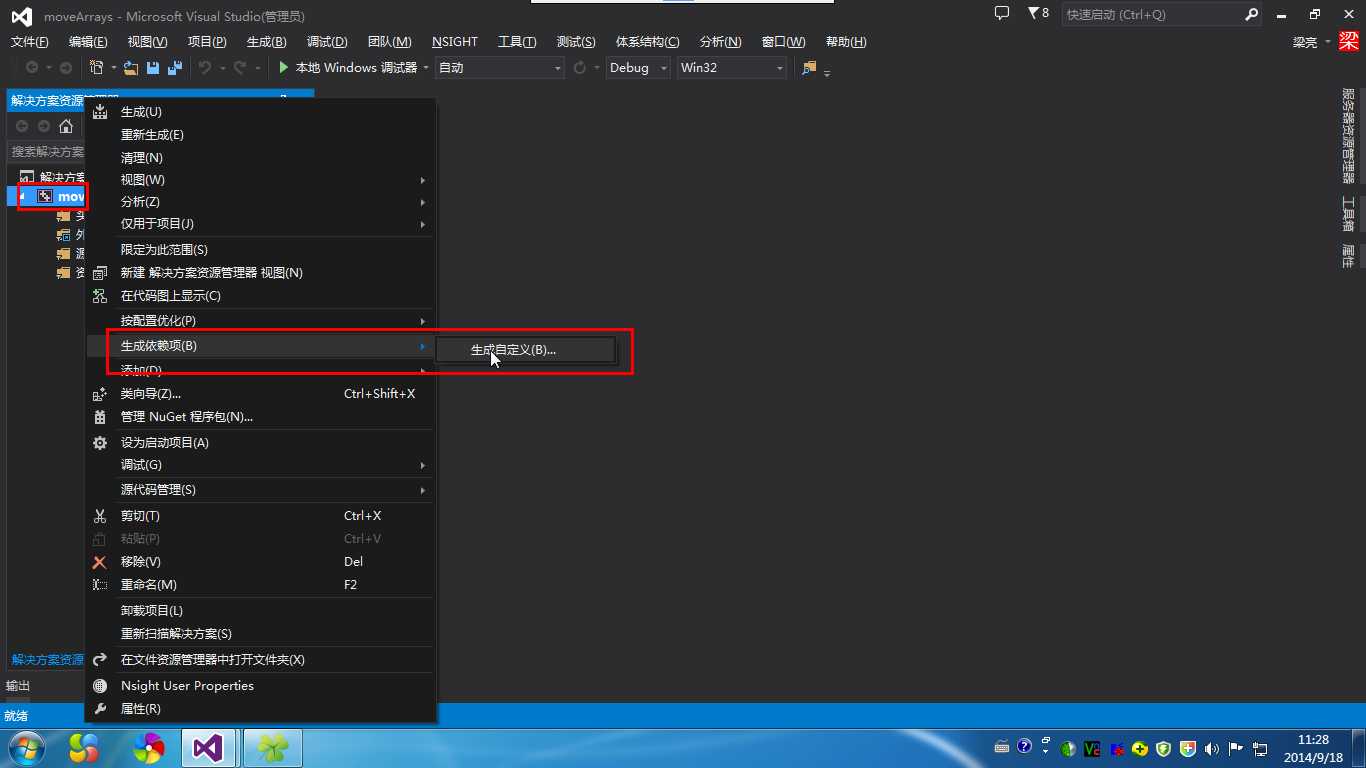Viewport: 1366px width, 768px height.
Task: Open the dropdown arrow next to 本地 Windows 调试器
Action: click(426, 68)
